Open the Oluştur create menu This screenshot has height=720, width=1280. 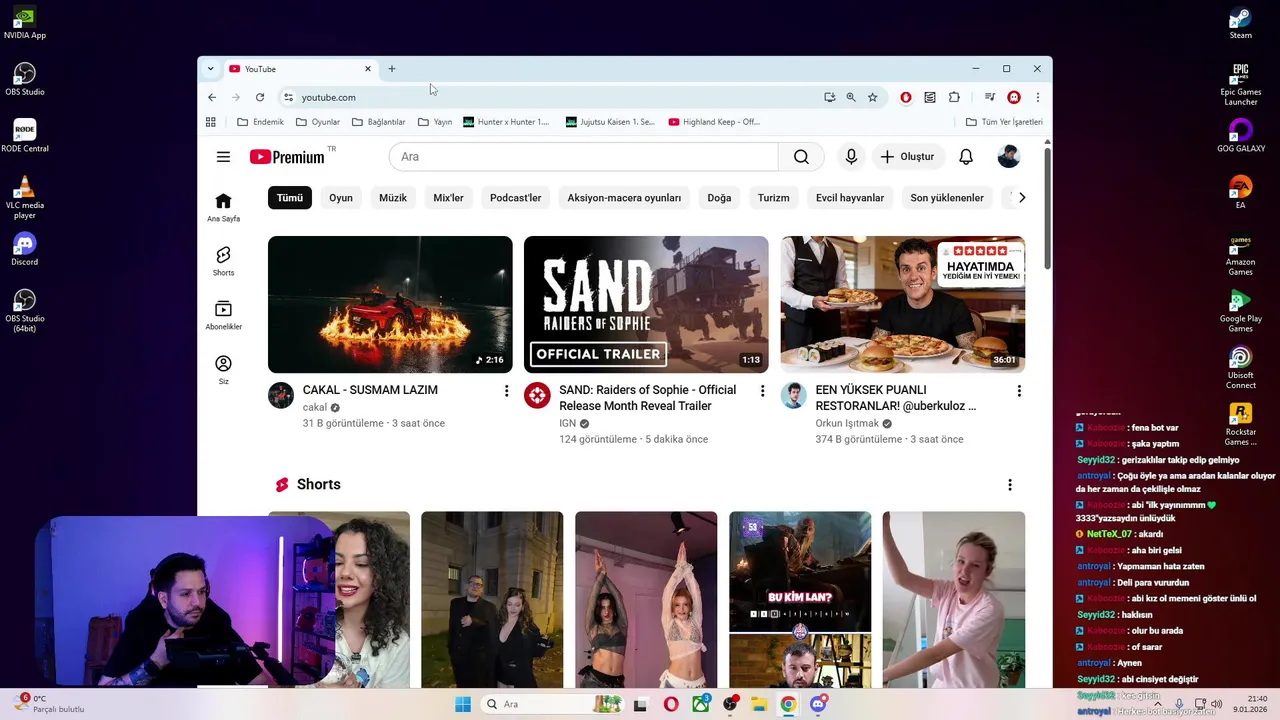[906, 157]
